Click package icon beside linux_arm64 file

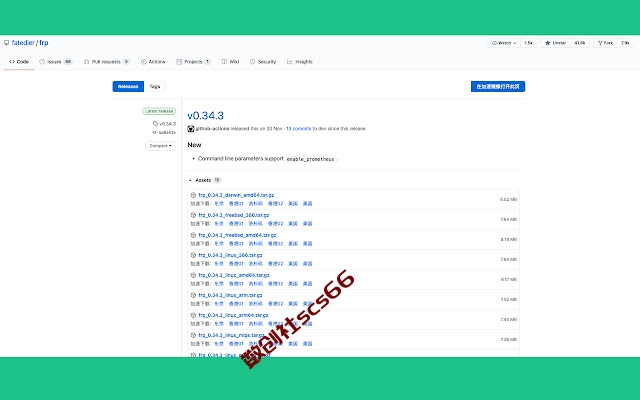point(193,315)
